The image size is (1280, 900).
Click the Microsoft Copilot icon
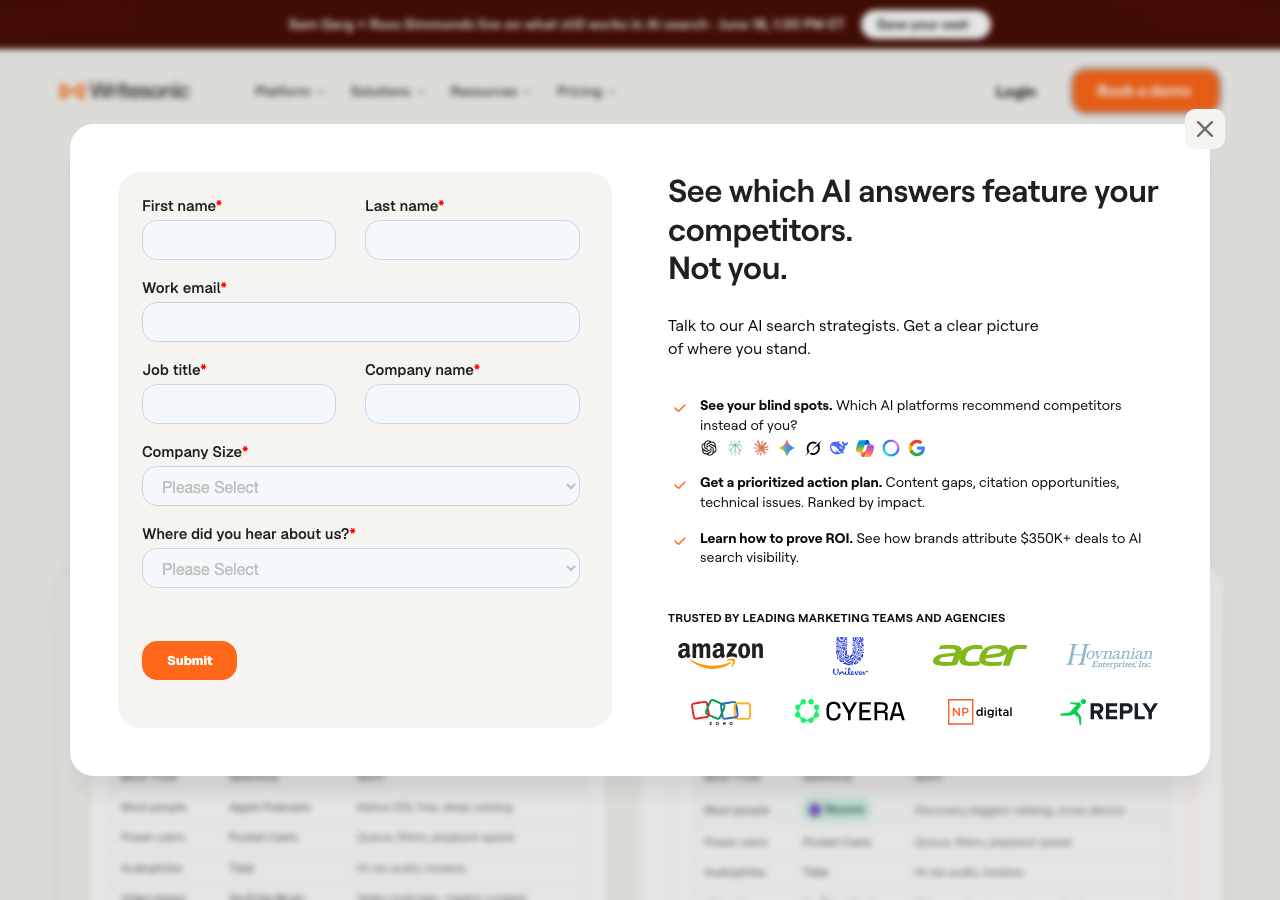click(x=865, y=448)
